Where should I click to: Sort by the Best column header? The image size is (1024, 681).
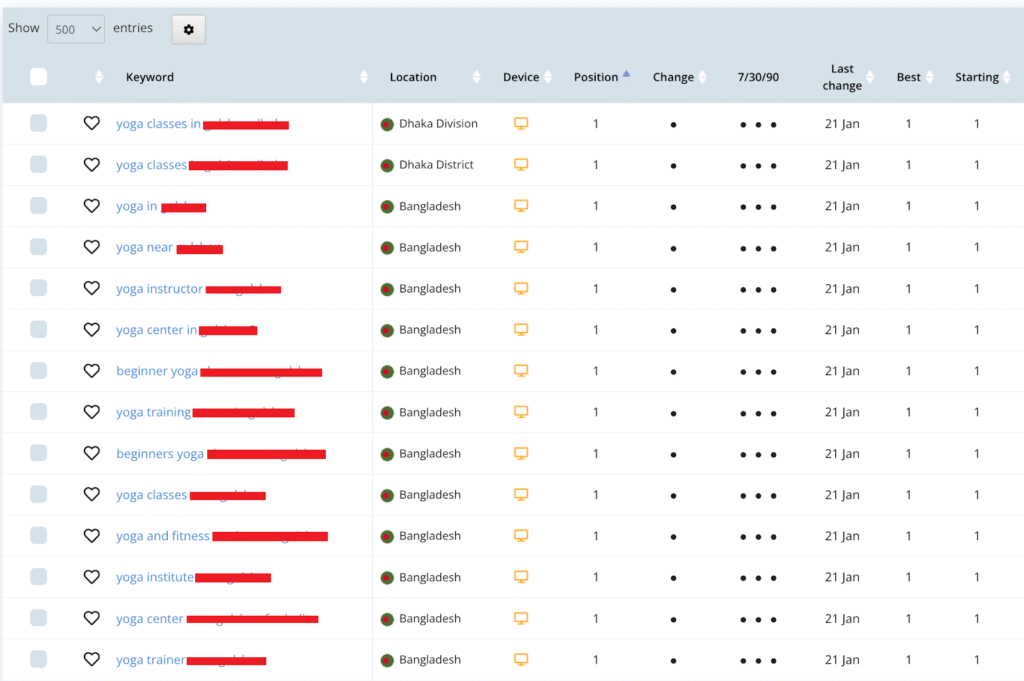pos(908,77)
